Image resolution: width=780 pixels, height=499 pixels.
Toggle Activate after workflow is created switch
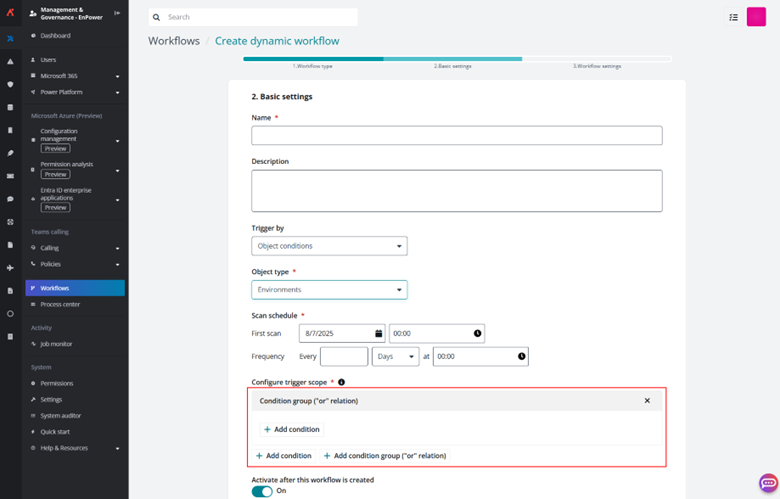[x=262, y=491]
